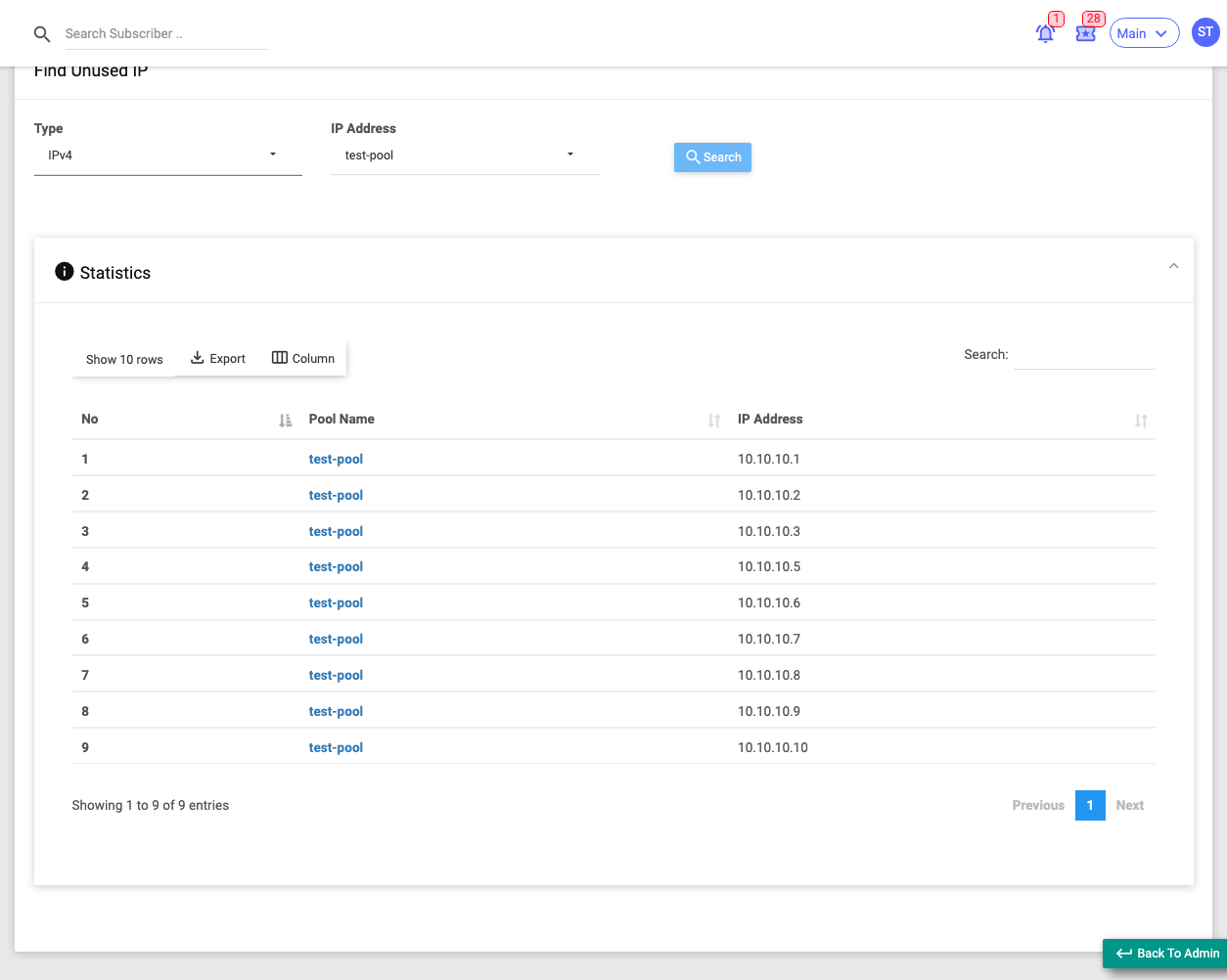Click the Statistics heading text
The image size is (1227, 980).
pyautogui.click(x=115, y=273)
